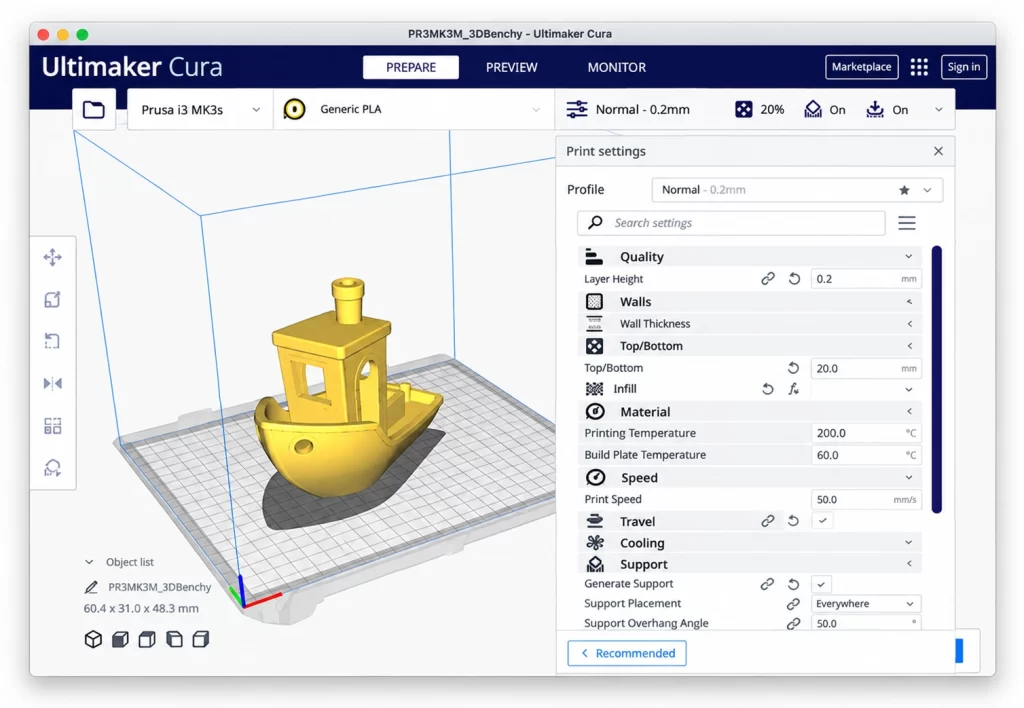1024x708 pixels.
Task: Toggle the Generate Support checkbox
Action: tap(822, 584)
